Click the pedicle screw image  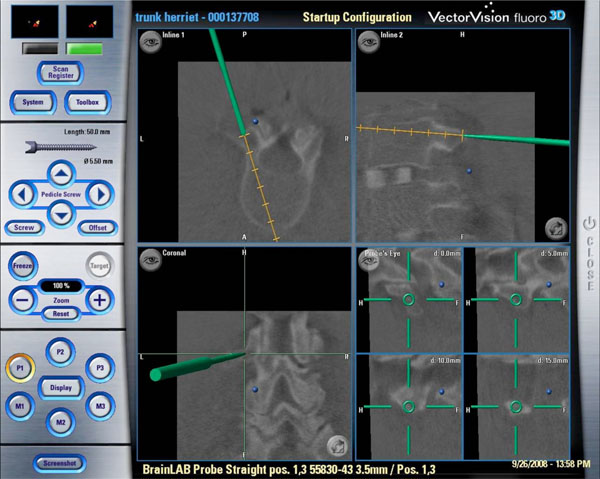point(60,147)
